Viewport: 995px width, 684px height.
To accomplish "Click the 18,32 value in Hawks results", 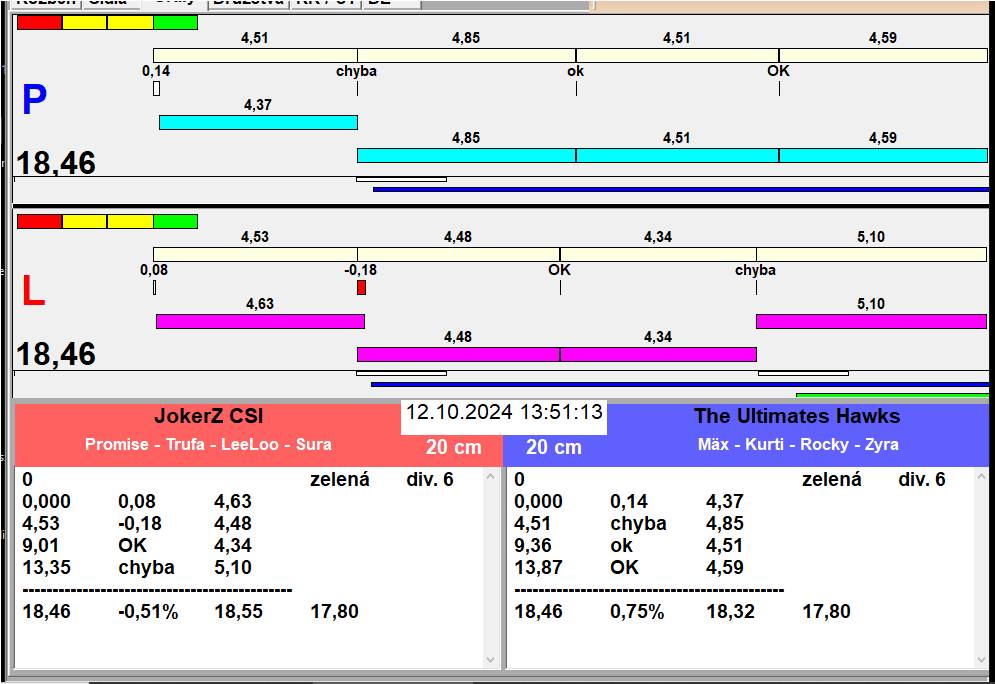I will point(730,612).
